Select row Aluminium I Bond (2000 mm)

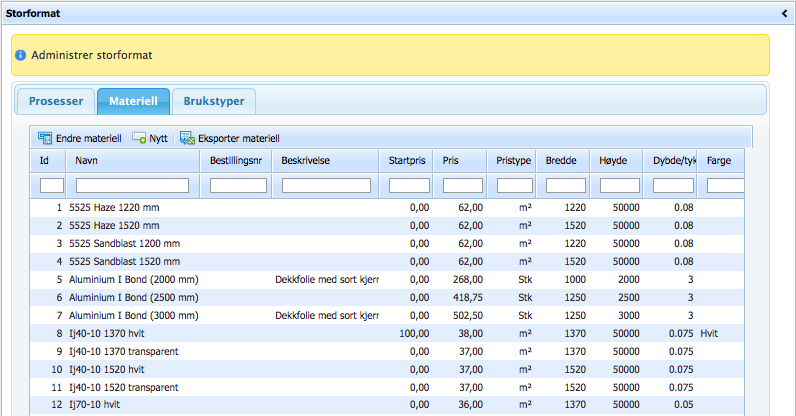tap(134, 279)
